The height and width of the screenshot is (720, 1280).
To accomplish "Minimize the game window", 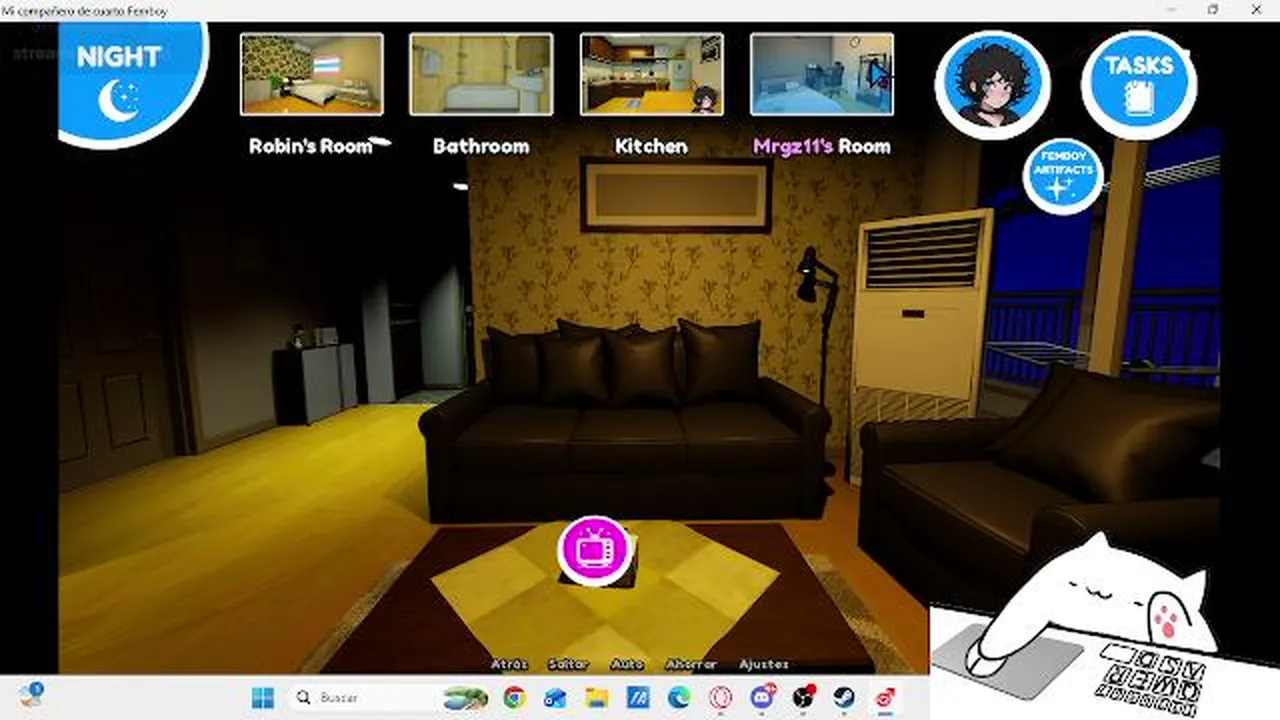I will [x=1169, y=10].
